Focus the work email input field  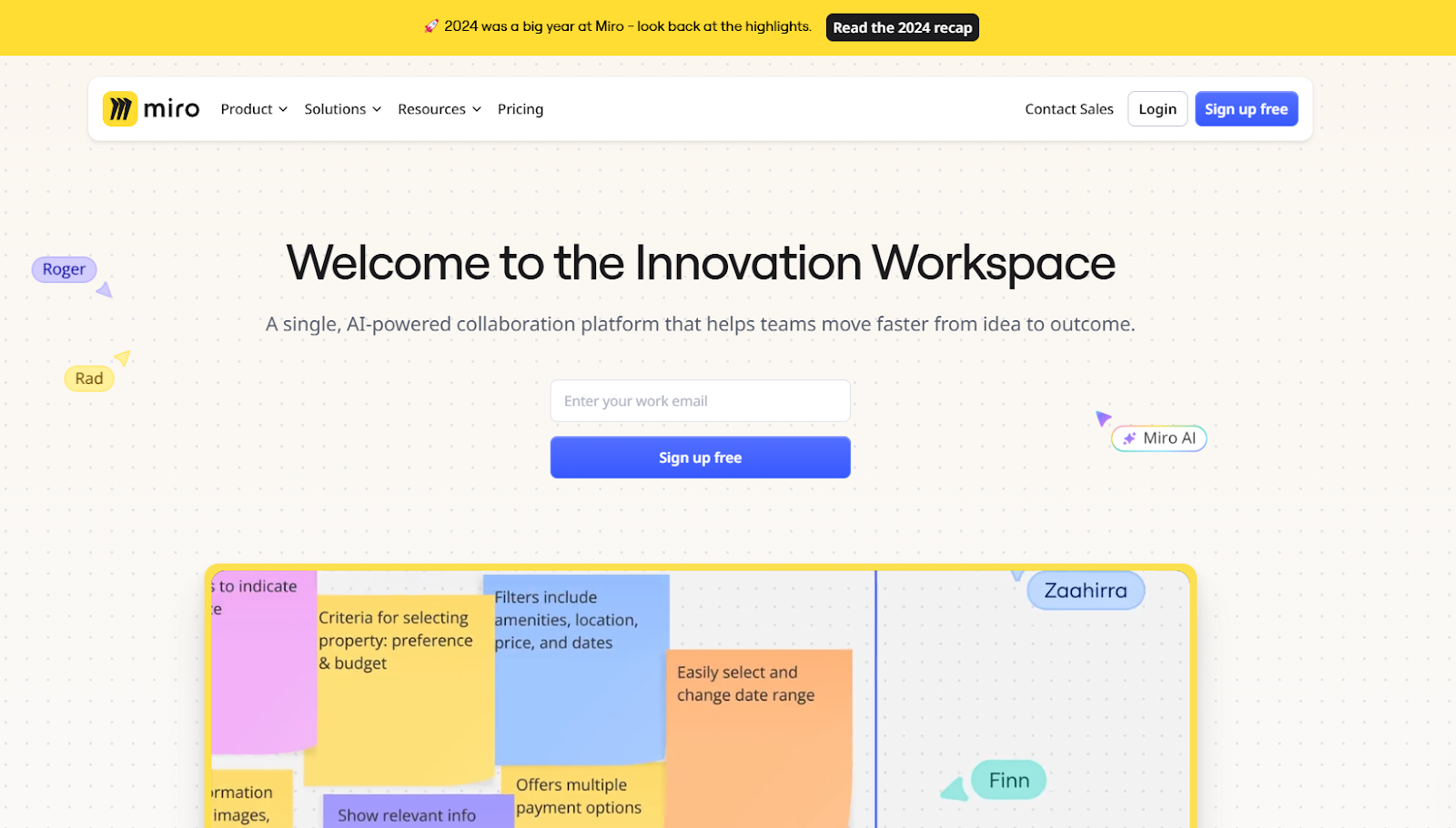pyautogui.click(x=701, y=401)
